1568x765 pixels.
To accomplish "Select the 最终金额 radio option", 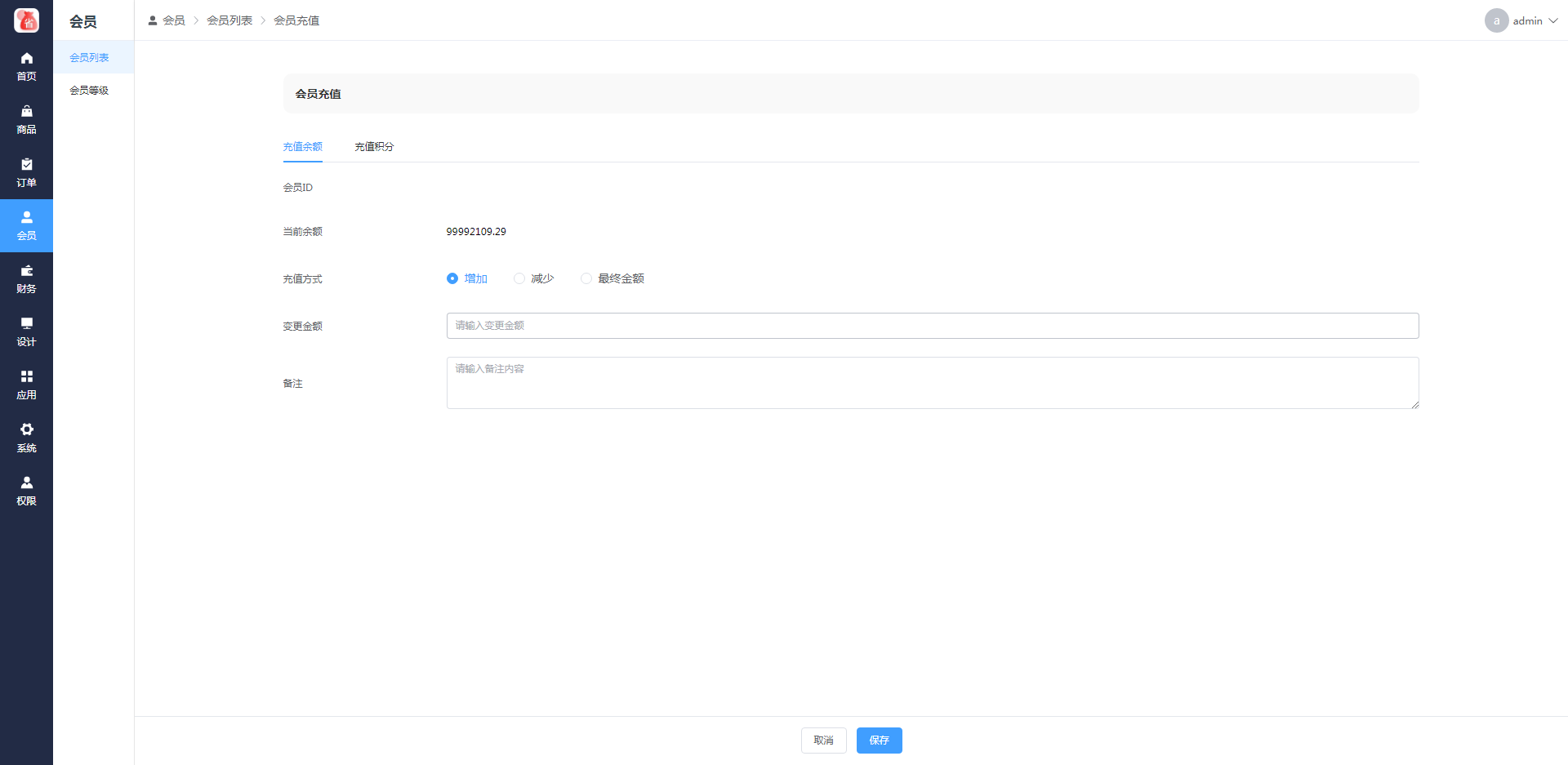I will coord(586,278).
